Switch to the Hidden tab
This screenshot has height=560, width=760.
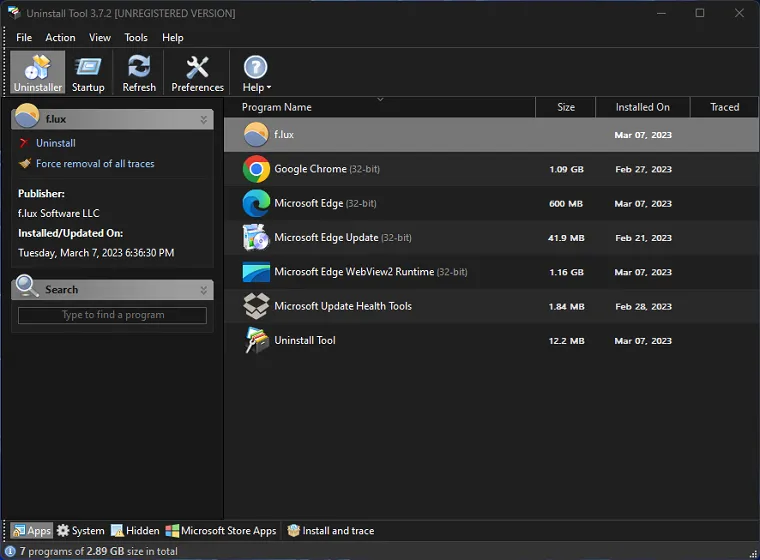(x=135, y=530)
